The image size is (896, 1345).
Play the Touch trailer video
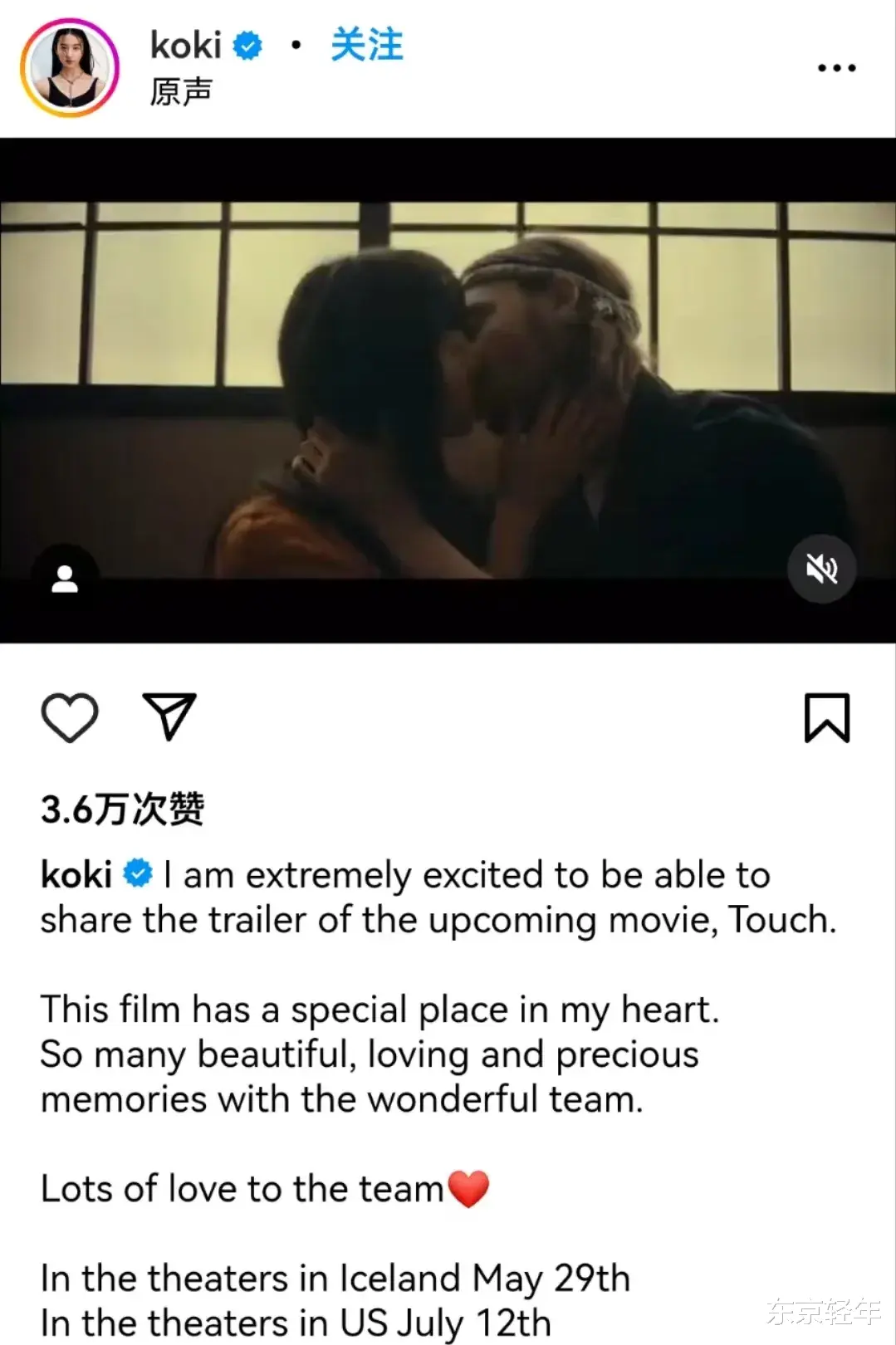(x=448, y=390)
